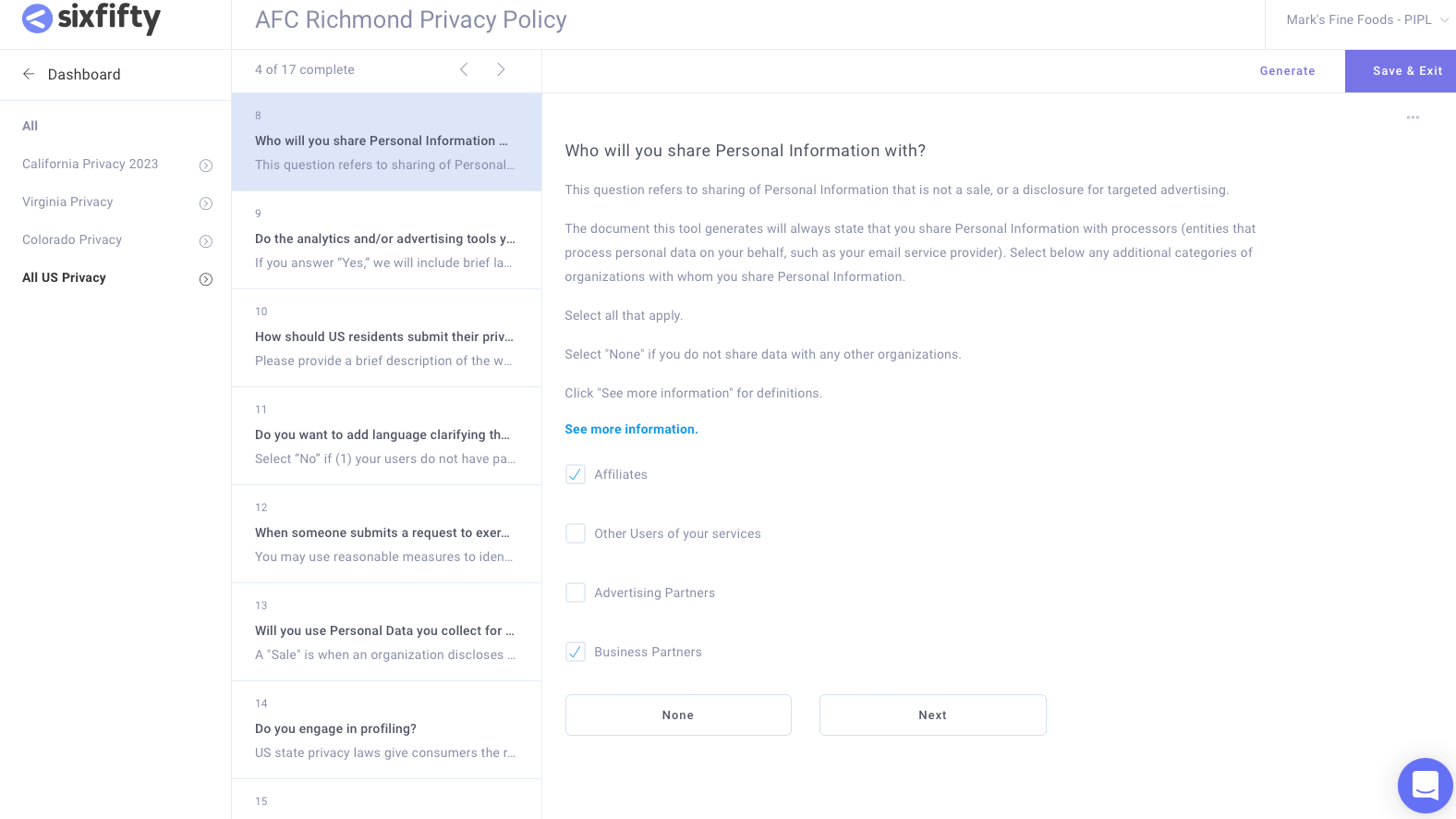The image size is (1456, 819).
Task: Open the See more information link
Action: point(631,429)
